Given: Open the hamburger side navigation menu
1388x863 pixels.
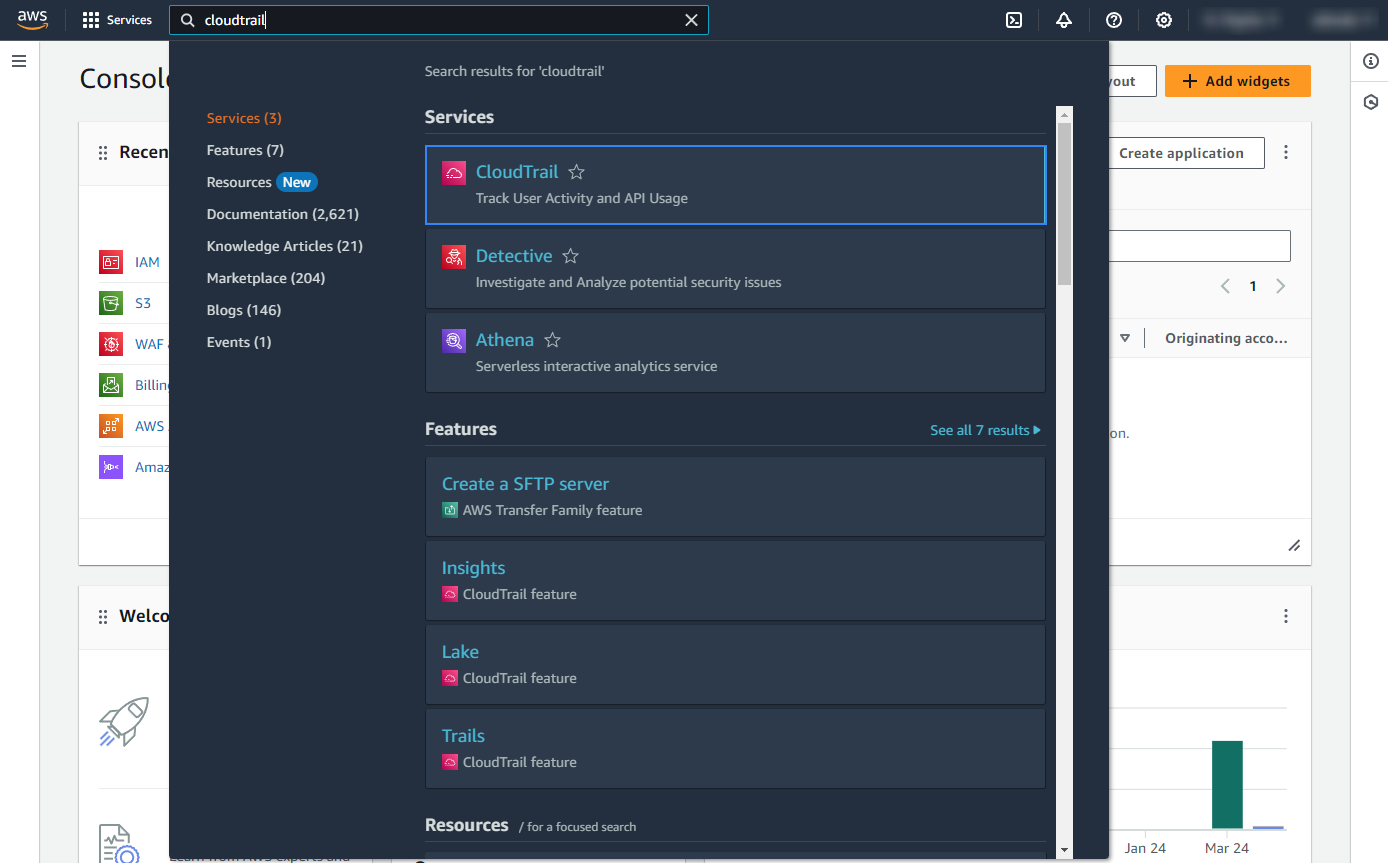Looking at the screenshot, I should pos(19,61).
